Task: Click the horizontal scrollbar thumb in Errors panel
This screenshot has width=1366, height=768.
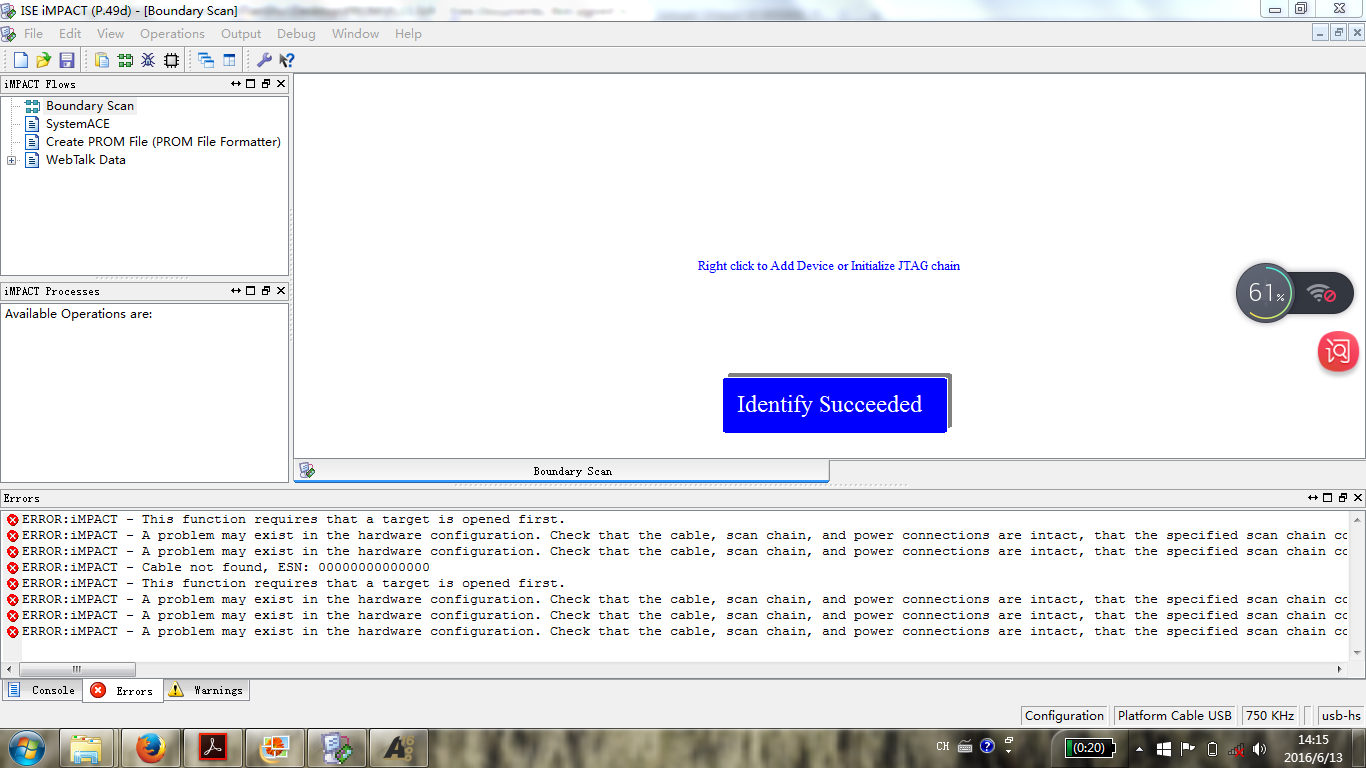Action: click(77, 669)
